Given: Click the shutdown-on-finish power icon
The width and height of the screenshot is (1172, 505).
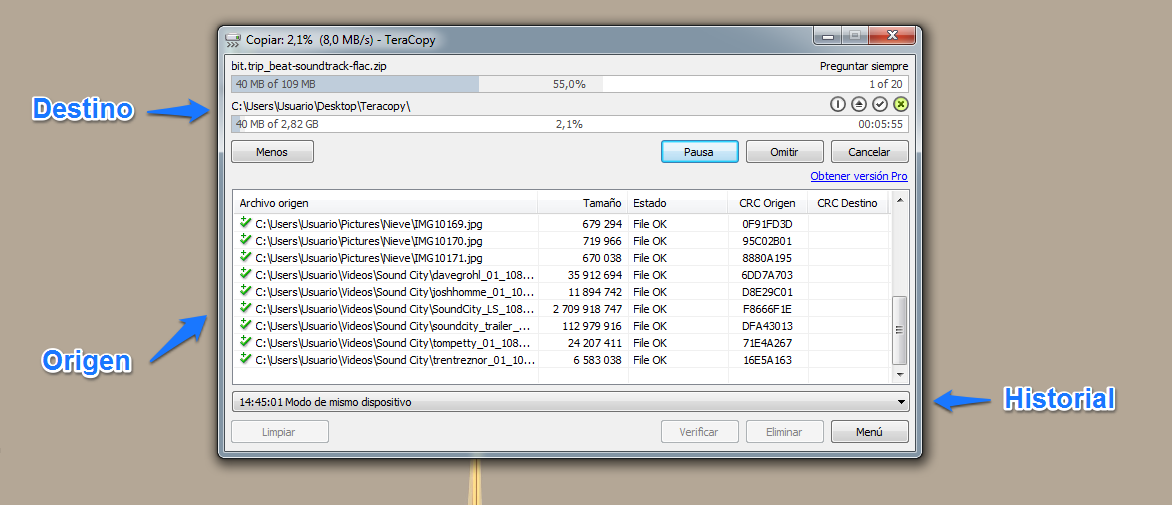Looking at the screenshot, I should [x=838, y=105].
